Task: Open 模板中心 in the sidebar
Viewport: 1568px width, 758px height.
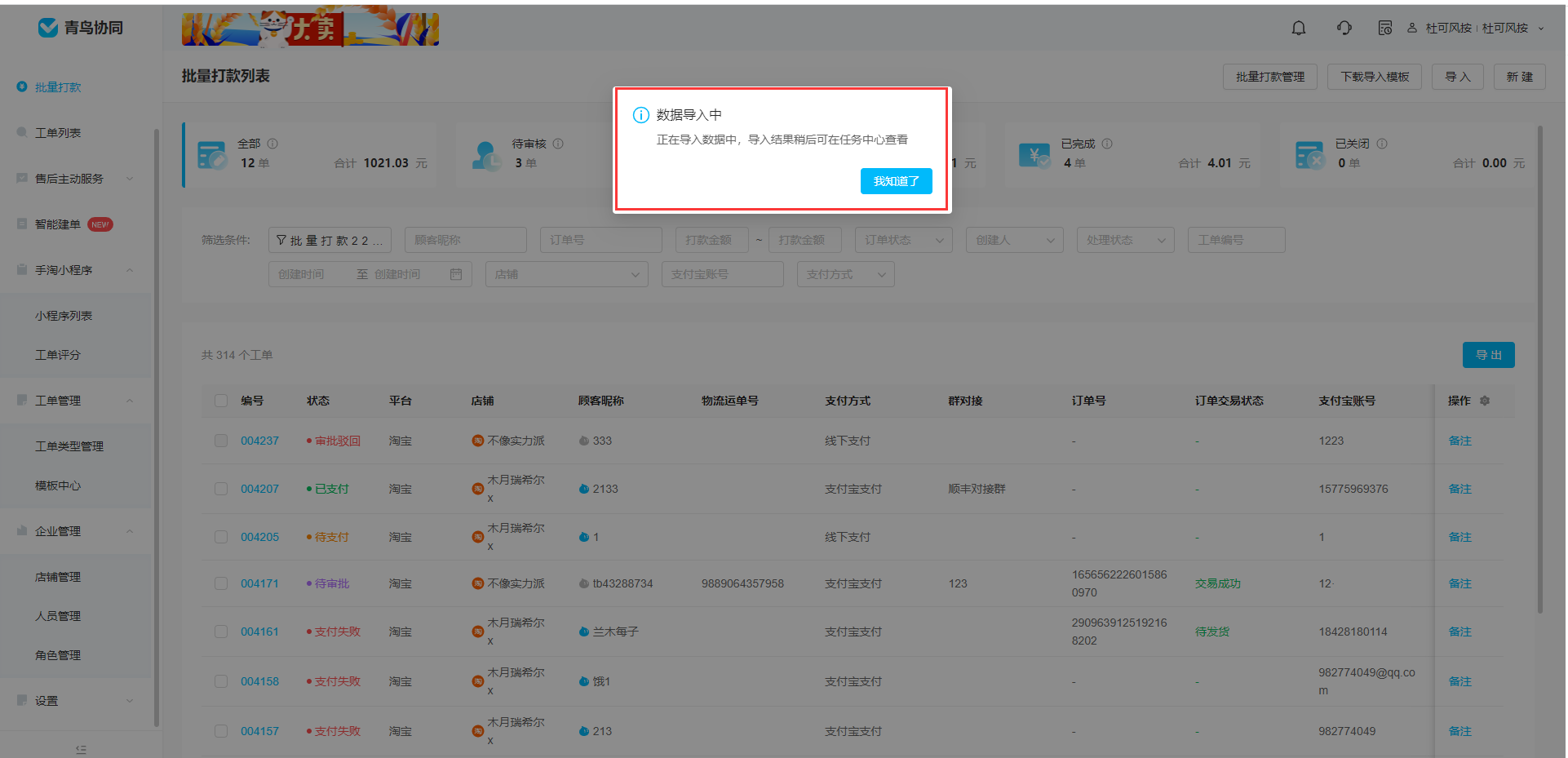Action: point(58,485)
